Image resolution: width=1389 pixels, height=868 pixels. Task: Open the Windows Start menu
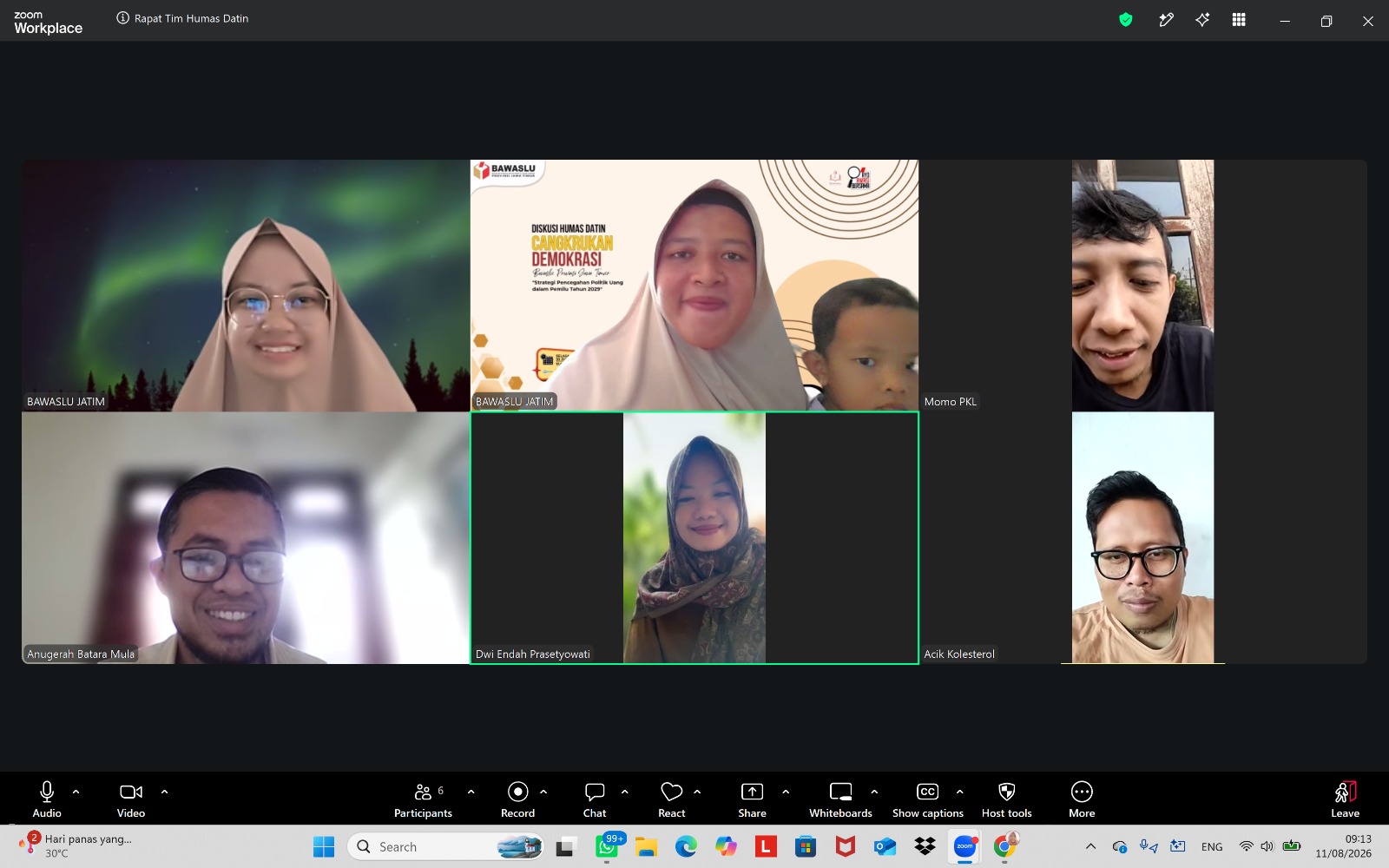[x=324, y=846]
